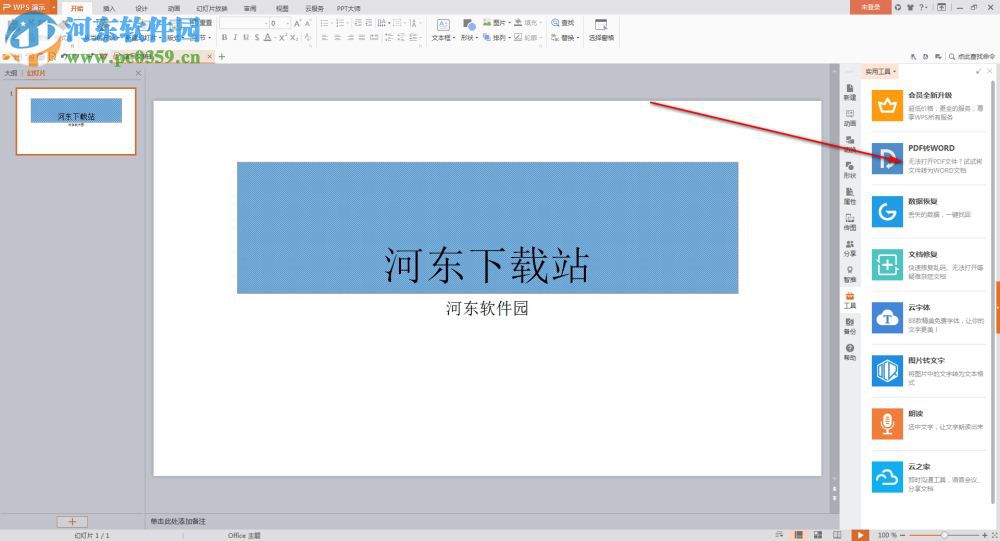This screenshot has height=541, width=1000.
Task: Switch to the 动画 ribbon tab
Action: point(173,8)
